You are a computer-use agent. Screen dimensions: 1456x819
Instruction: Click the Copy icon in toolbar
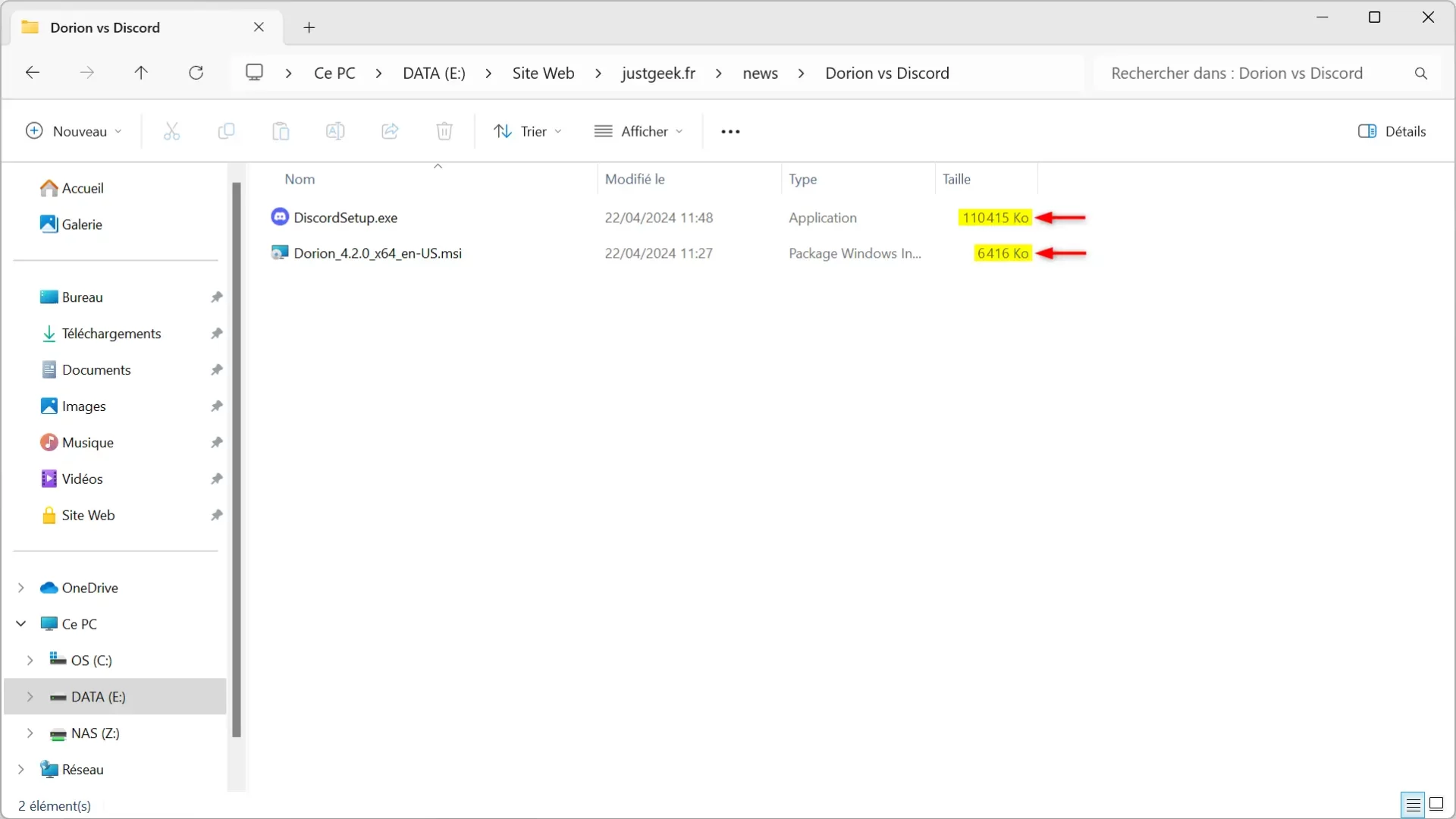226,131
